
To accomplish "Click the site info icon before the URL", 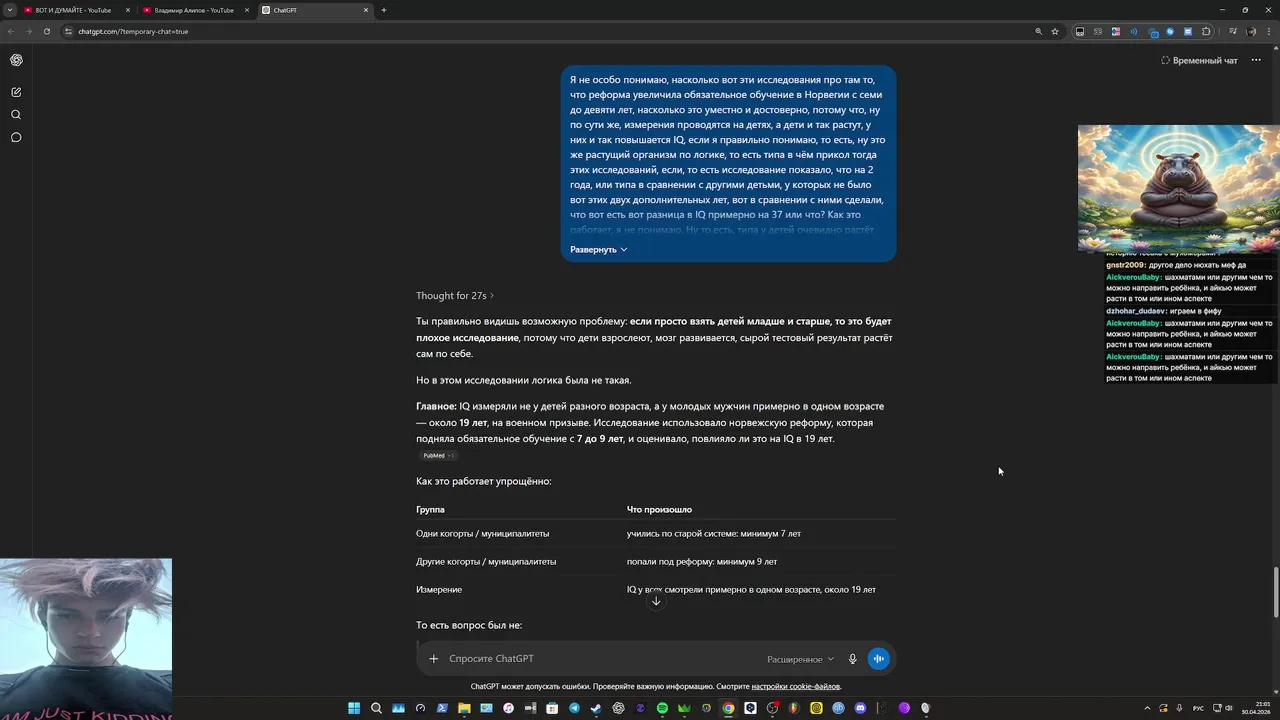I will point(68,31).
